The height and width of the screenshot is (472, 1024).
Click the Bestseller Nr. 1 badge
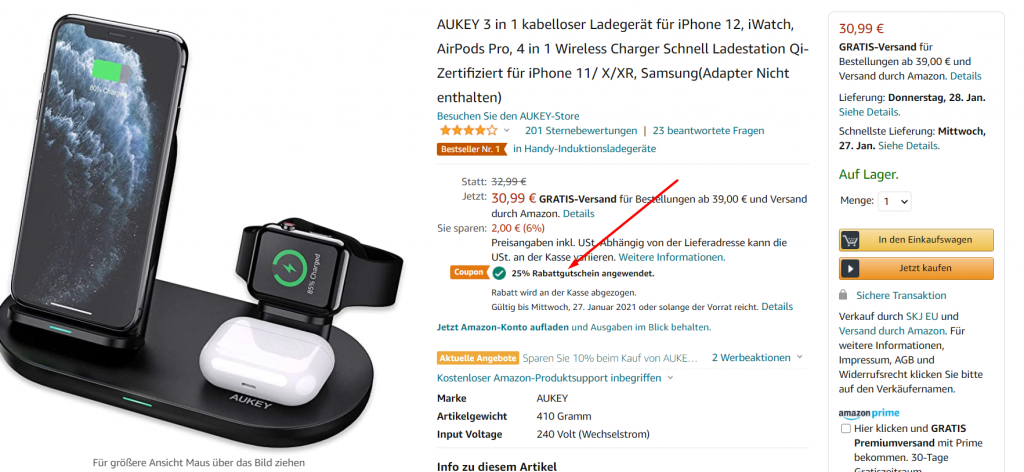pyautogui.click(x=472, y=149)
